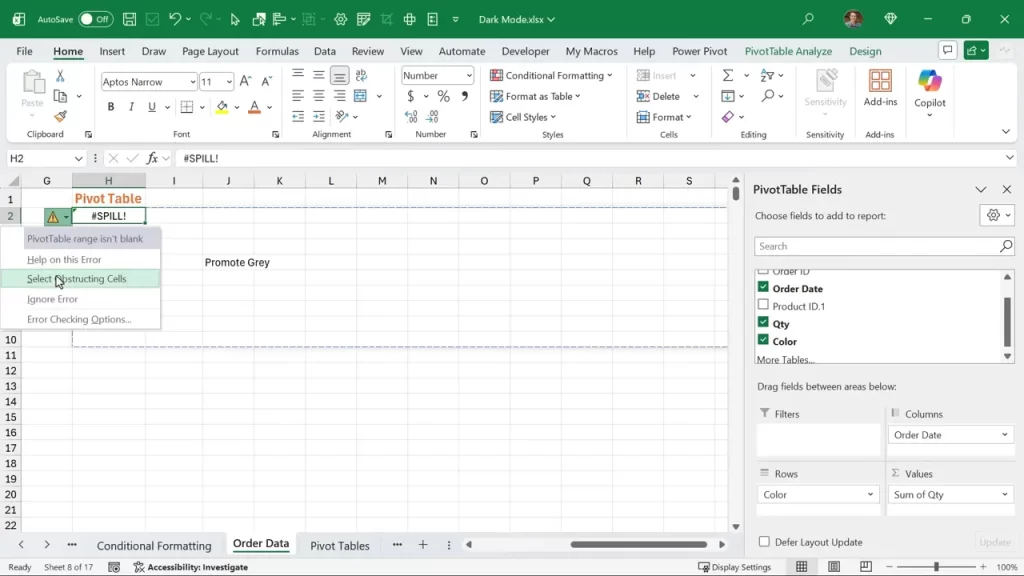
Task: Open the Number format dropdown
Action: coord(471,75)
